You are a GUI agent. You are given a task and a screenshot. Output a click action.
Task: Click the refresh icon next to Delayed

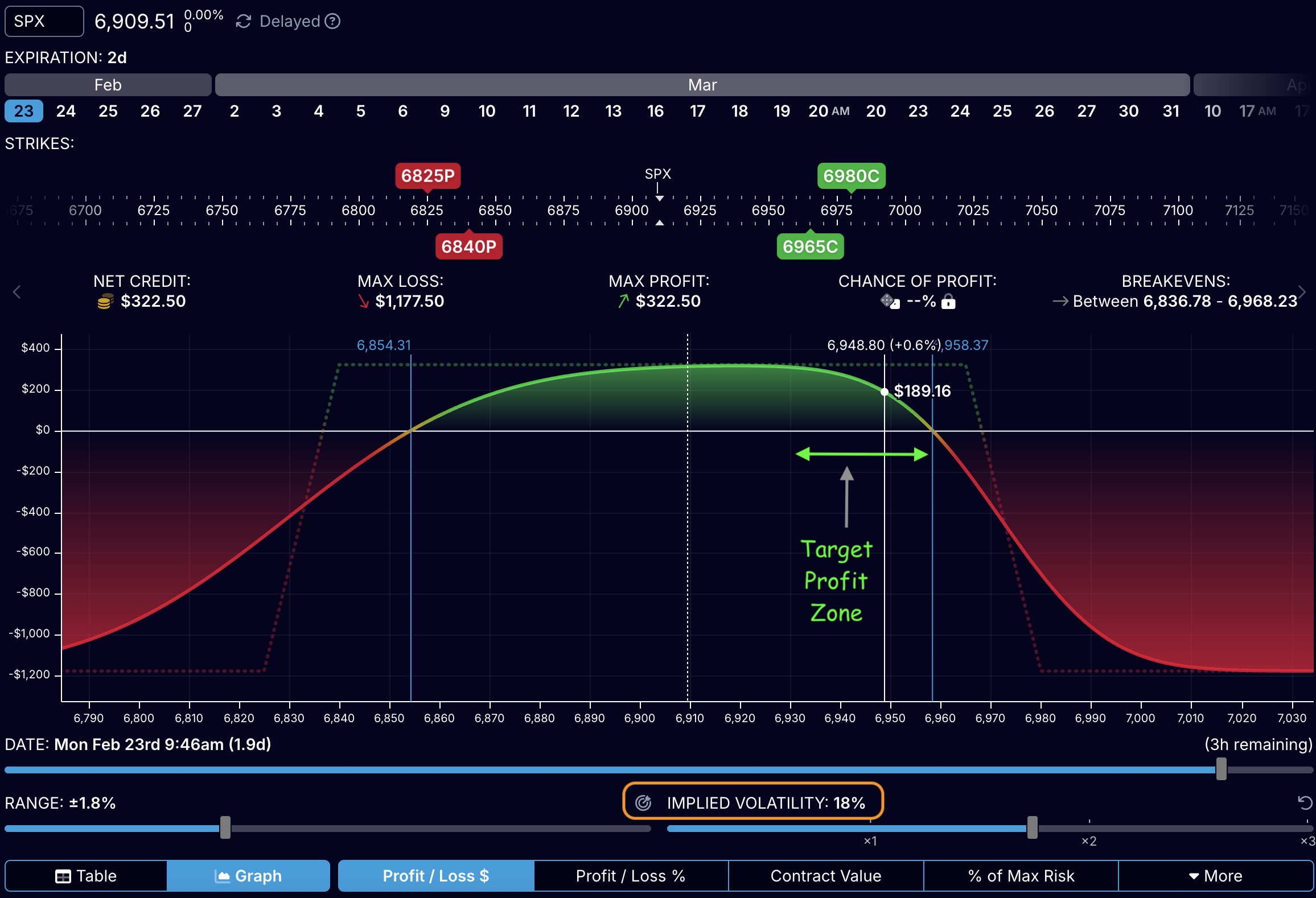[x=244, y=21]
